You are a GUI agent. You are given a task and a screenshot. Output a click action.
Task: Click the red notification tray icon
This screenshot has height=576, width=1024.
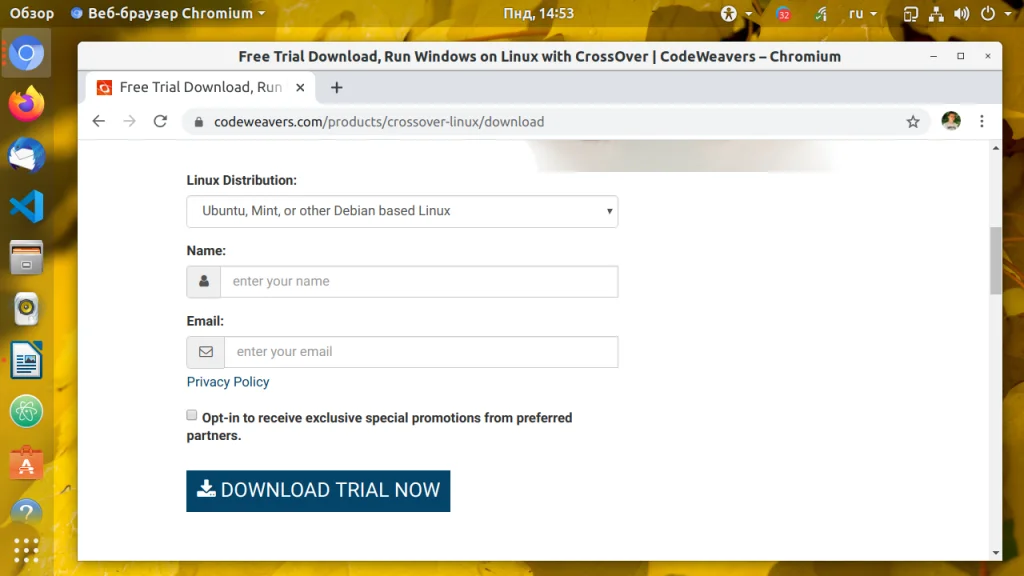pos(784,14)
